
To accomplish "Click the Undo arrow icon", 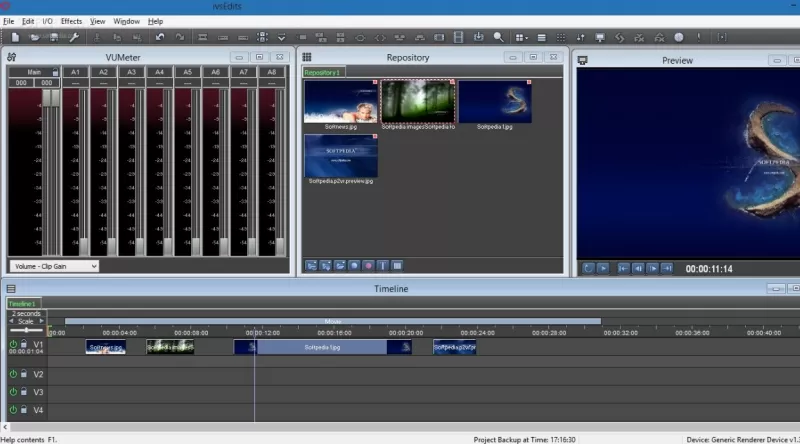I will click(x=160, y=37).
